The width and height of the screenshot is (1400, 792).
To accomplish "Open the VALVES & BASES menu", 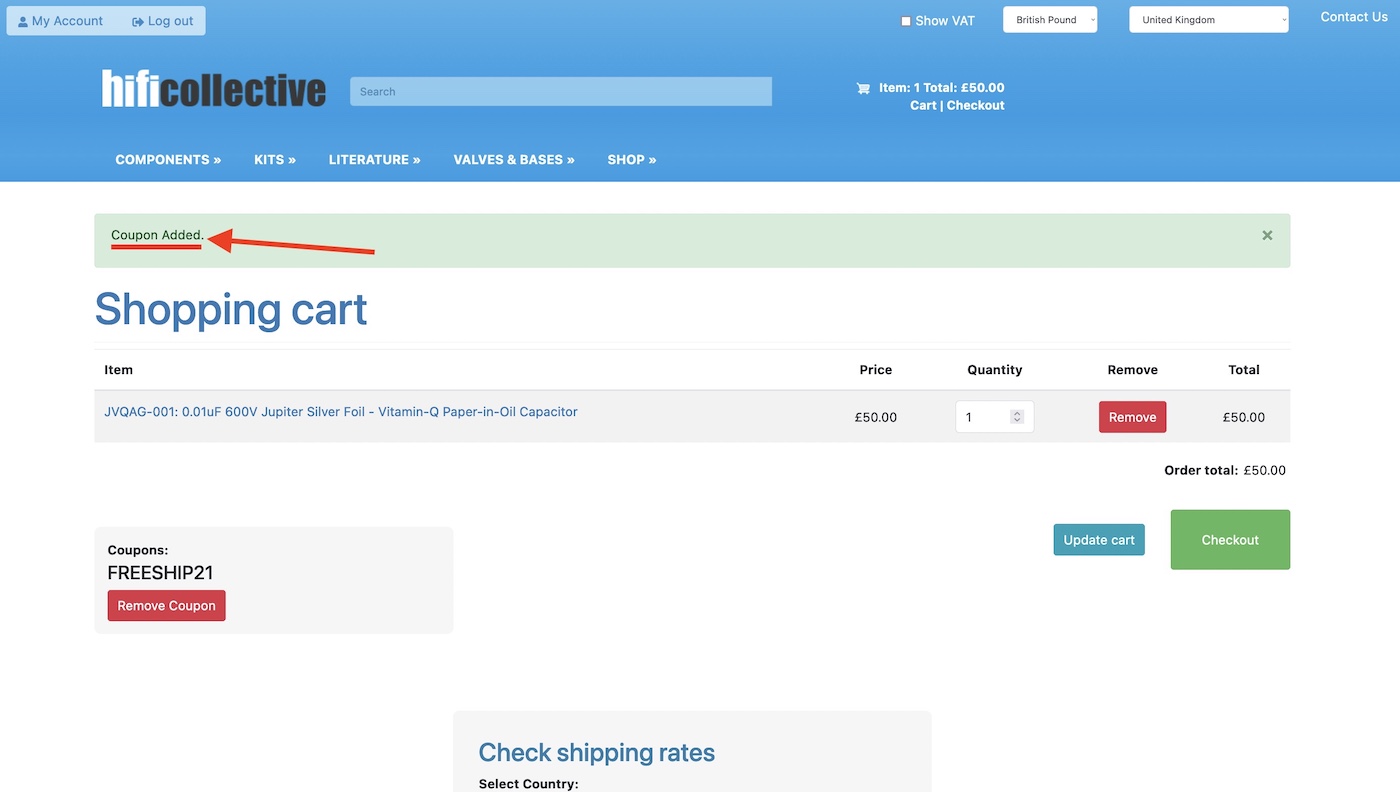I will pyautogui.click(x=513, y=159).
